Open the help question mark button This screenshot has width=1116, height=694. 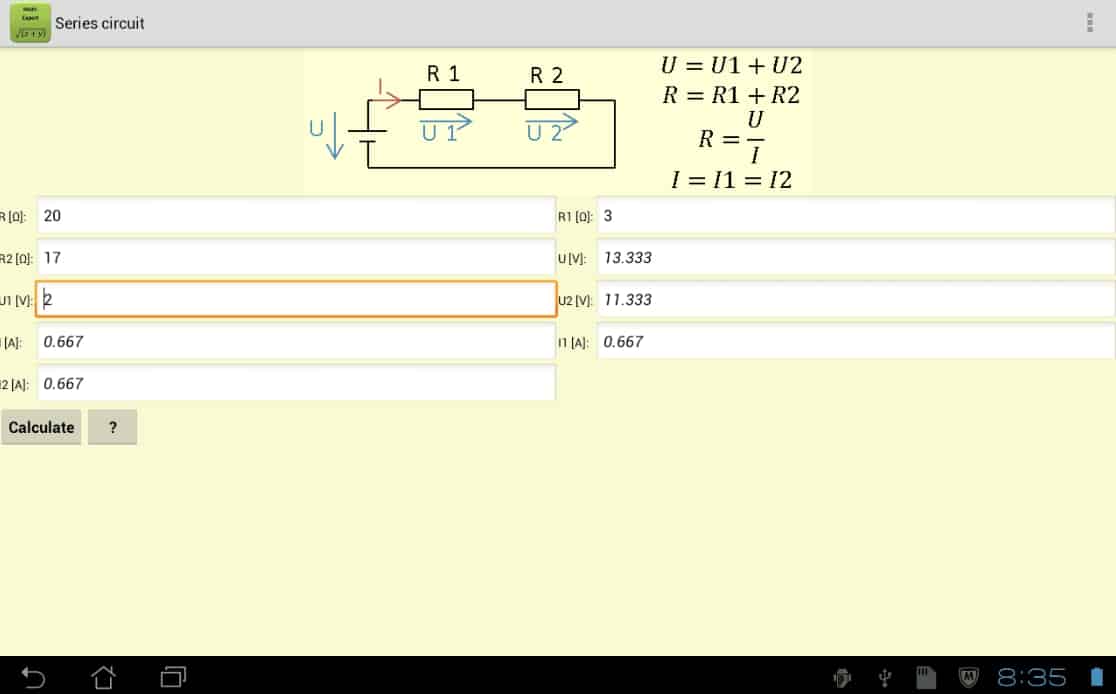click(x=112, y=427)
